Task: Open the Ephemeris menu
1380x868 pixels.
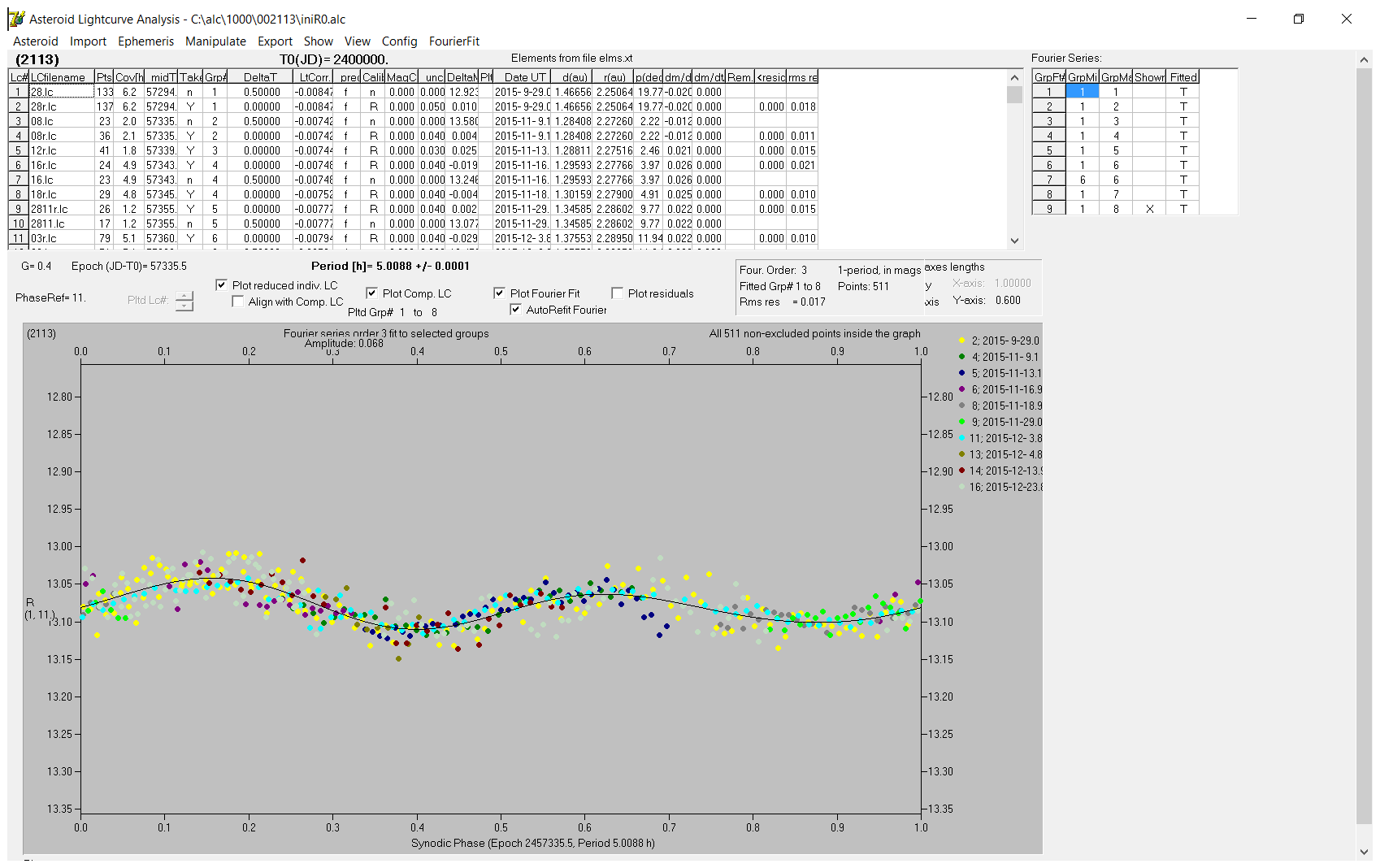Action: [x=145, y=41]
